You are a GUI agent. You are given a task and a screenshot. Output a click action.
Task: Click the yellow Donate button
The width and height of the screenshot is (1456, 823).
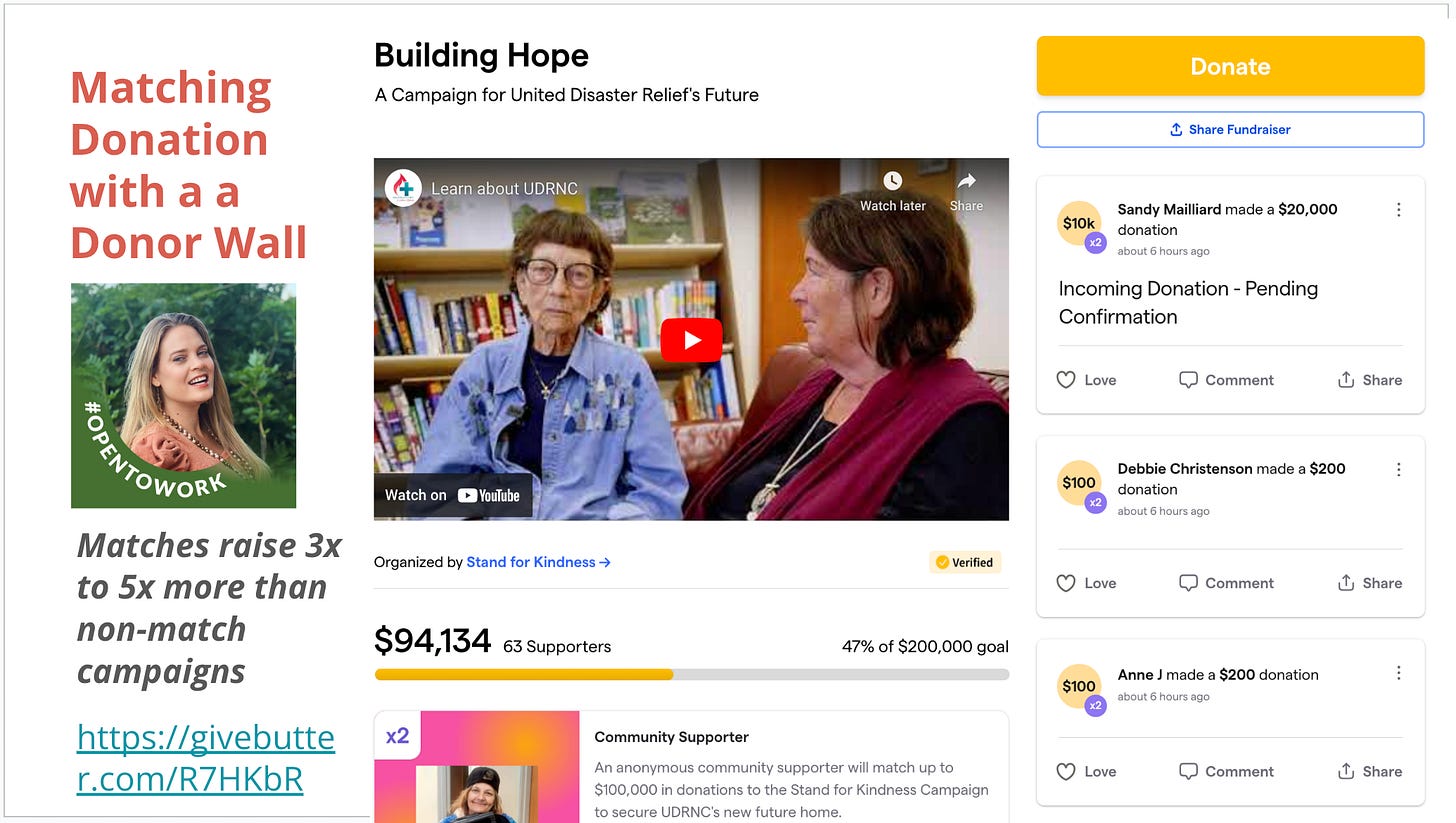coord(1230,66)
